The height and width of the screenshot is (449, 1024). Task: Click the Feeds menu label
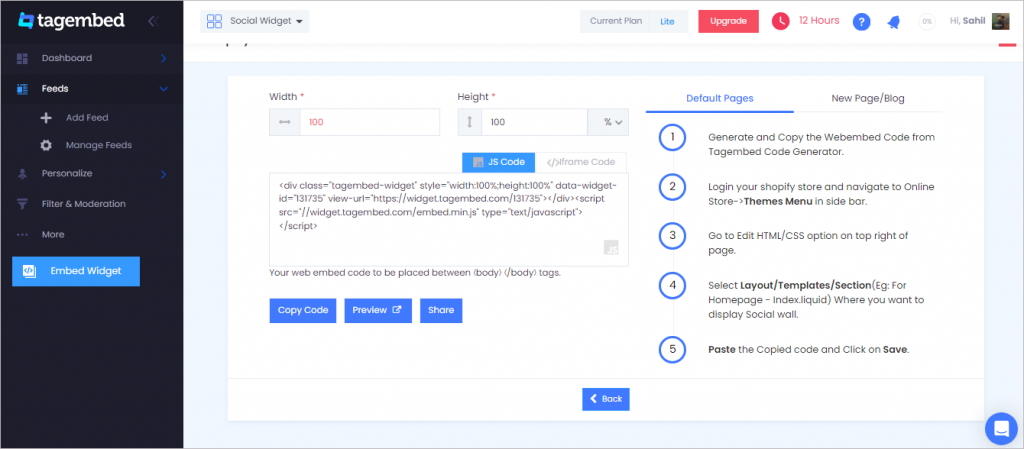(55, 89)
